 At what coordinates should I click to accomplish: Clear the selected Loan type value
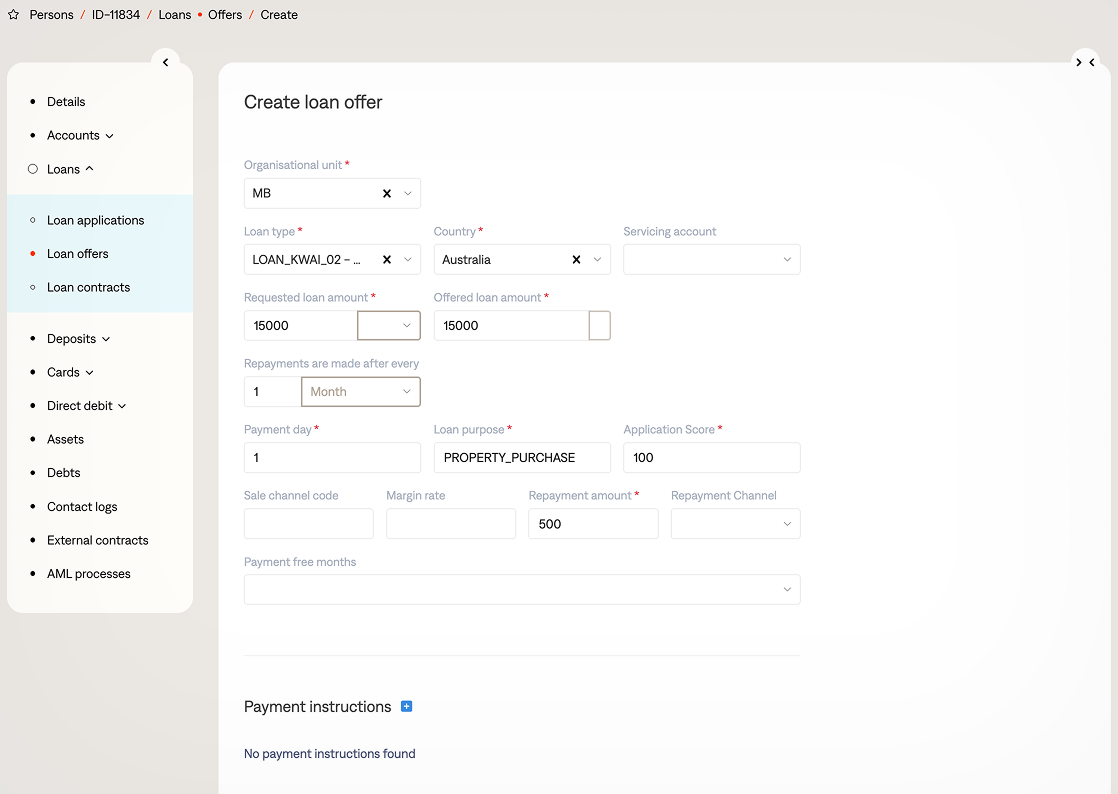(x=387, y=259)
